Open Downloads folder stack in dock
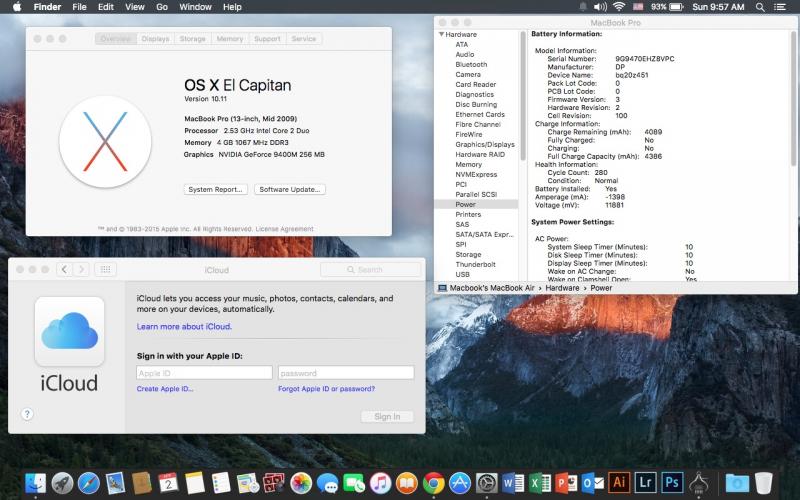This screenshot has width=800, height=500. 737,482
